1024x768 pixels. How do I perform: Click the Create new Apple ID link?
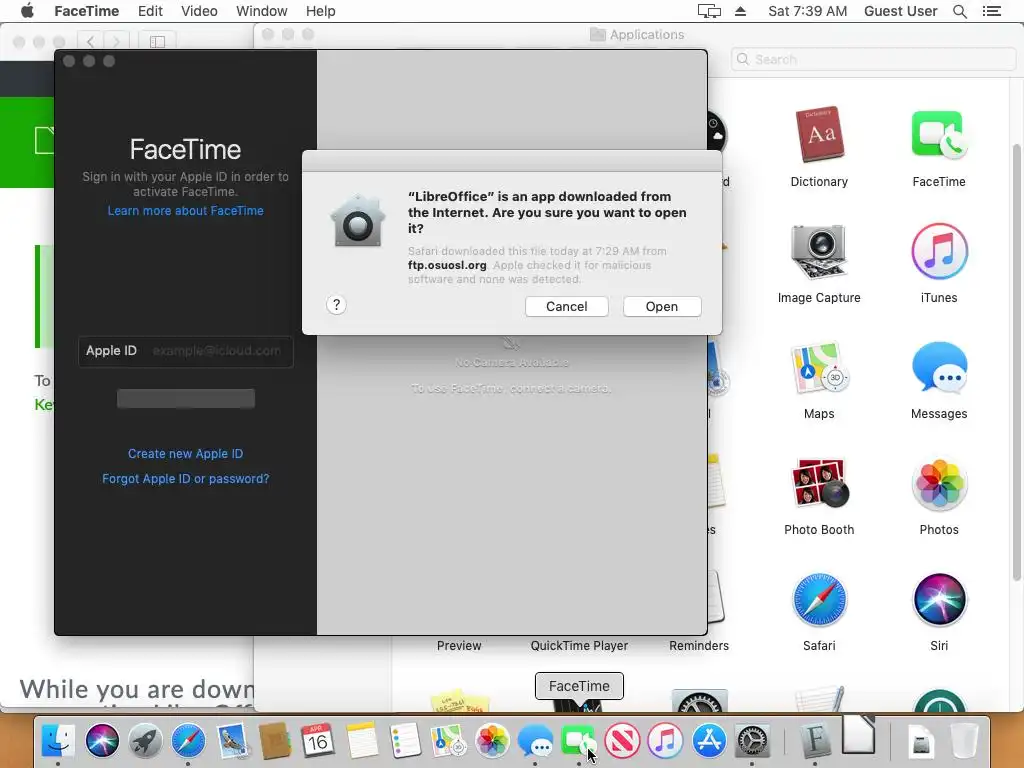185,453
